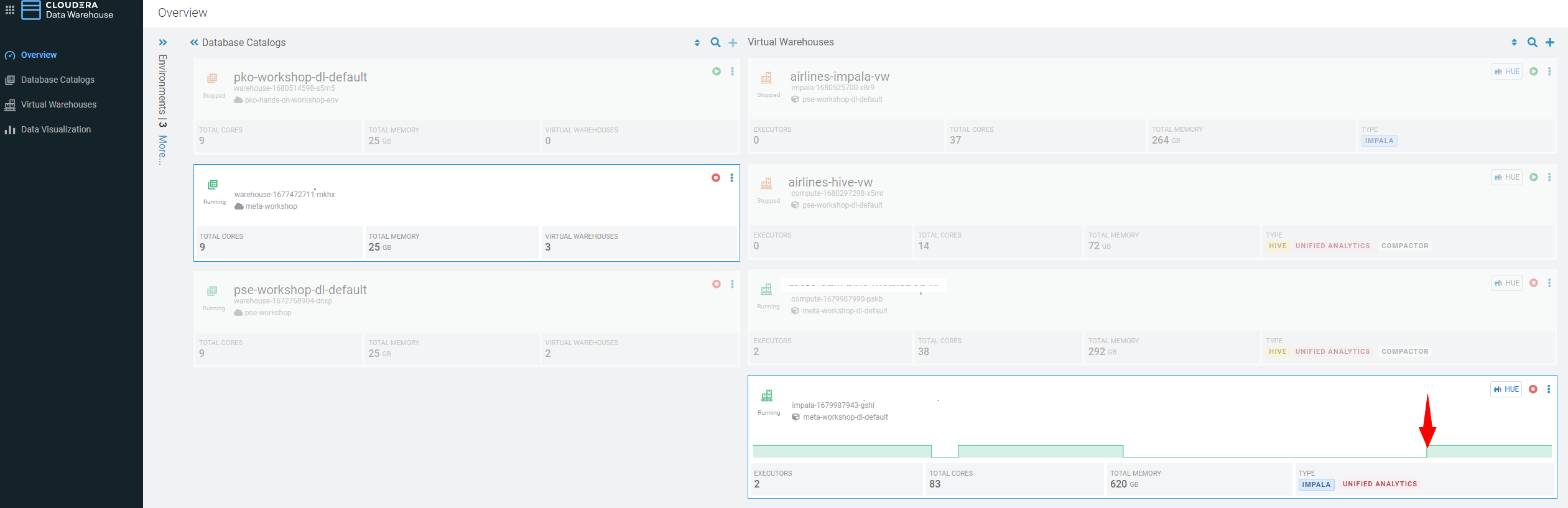Expand the Environments panel with double chevron

pyautogui.click(x=163, y=42)
